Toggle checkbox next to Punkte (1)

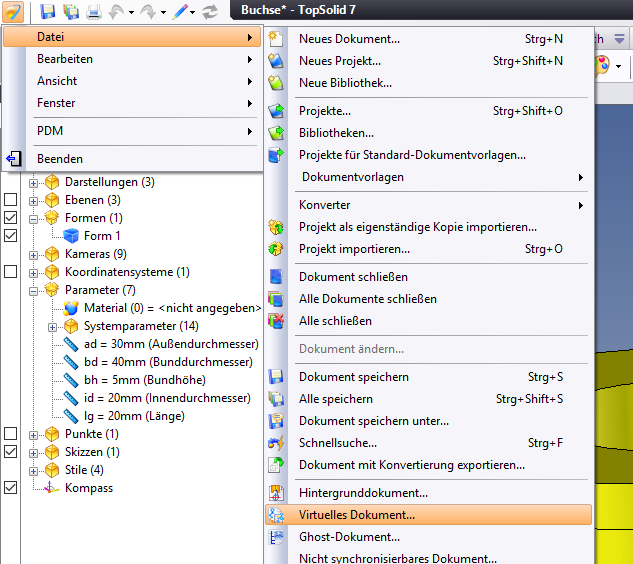click(10, 434)
